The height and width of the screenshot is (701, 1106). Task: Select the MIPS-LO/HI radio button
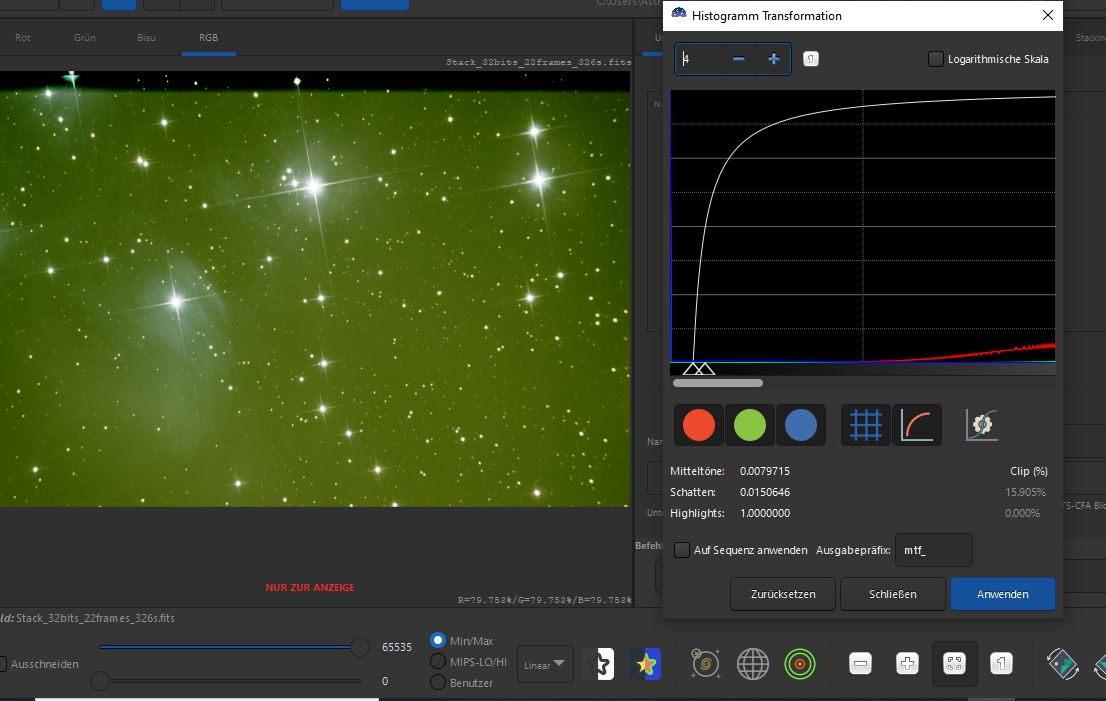point(438,662)
